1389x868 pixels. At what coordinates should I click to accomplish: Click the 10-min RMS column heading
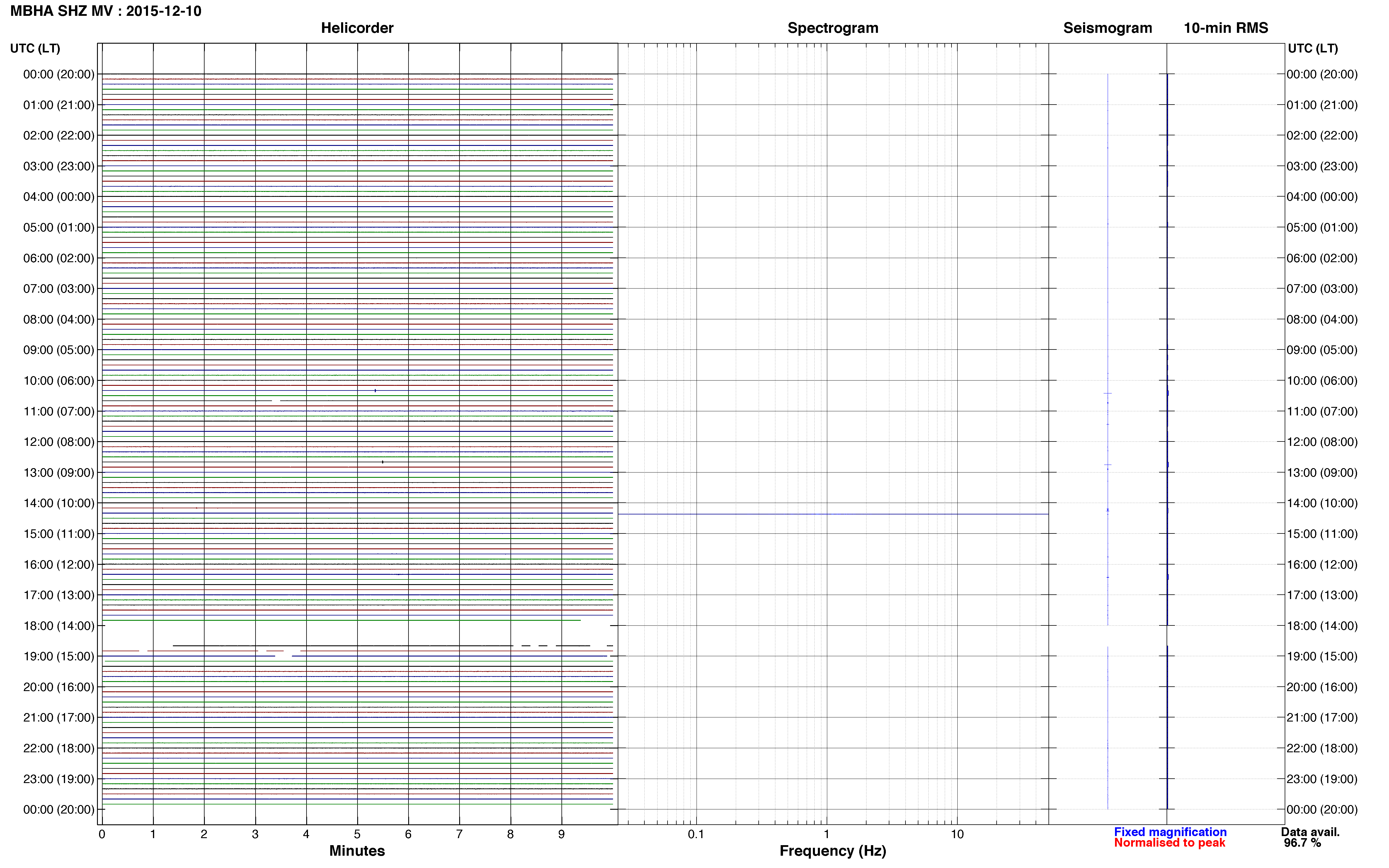[1226, 28]
